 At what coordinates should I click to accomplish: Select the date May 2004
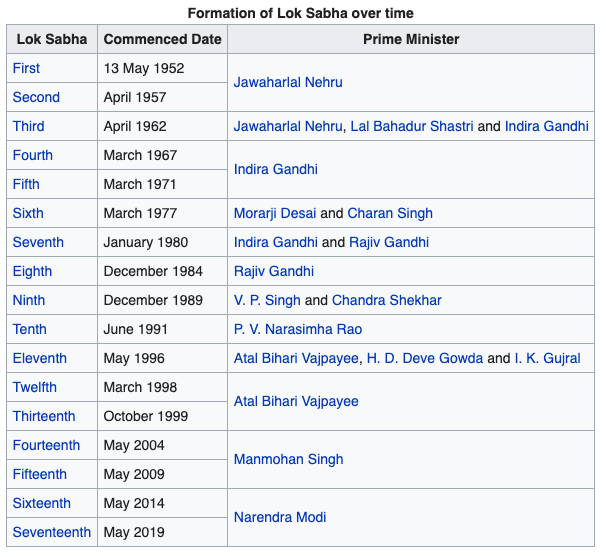coord(134,445)
